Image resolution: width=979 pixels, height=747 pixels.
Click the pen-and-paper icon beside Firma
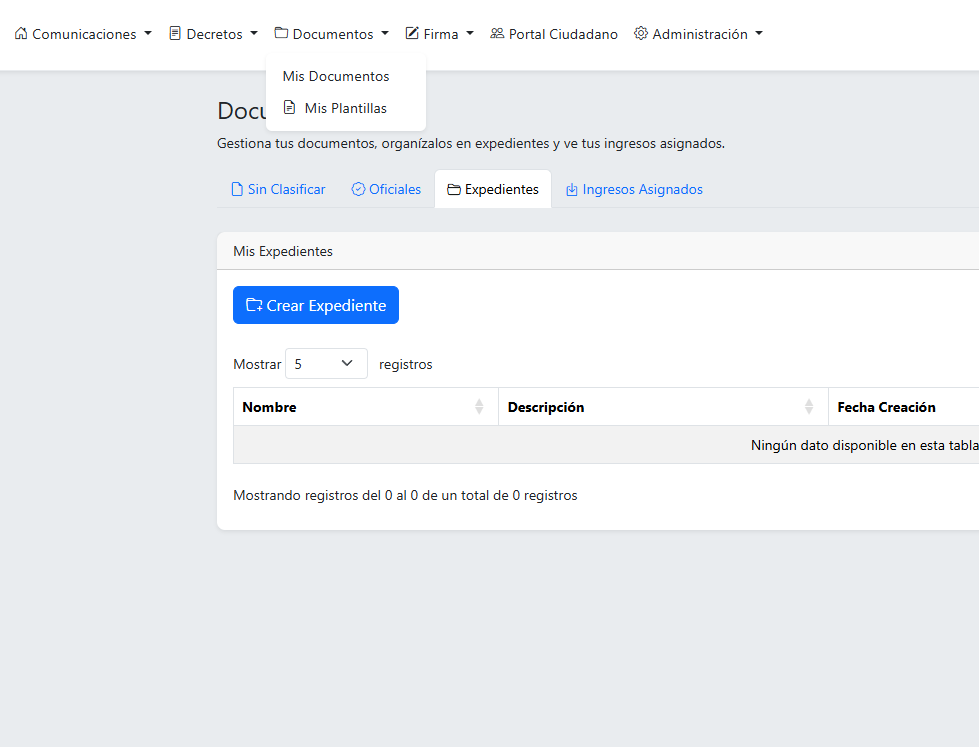412,34
